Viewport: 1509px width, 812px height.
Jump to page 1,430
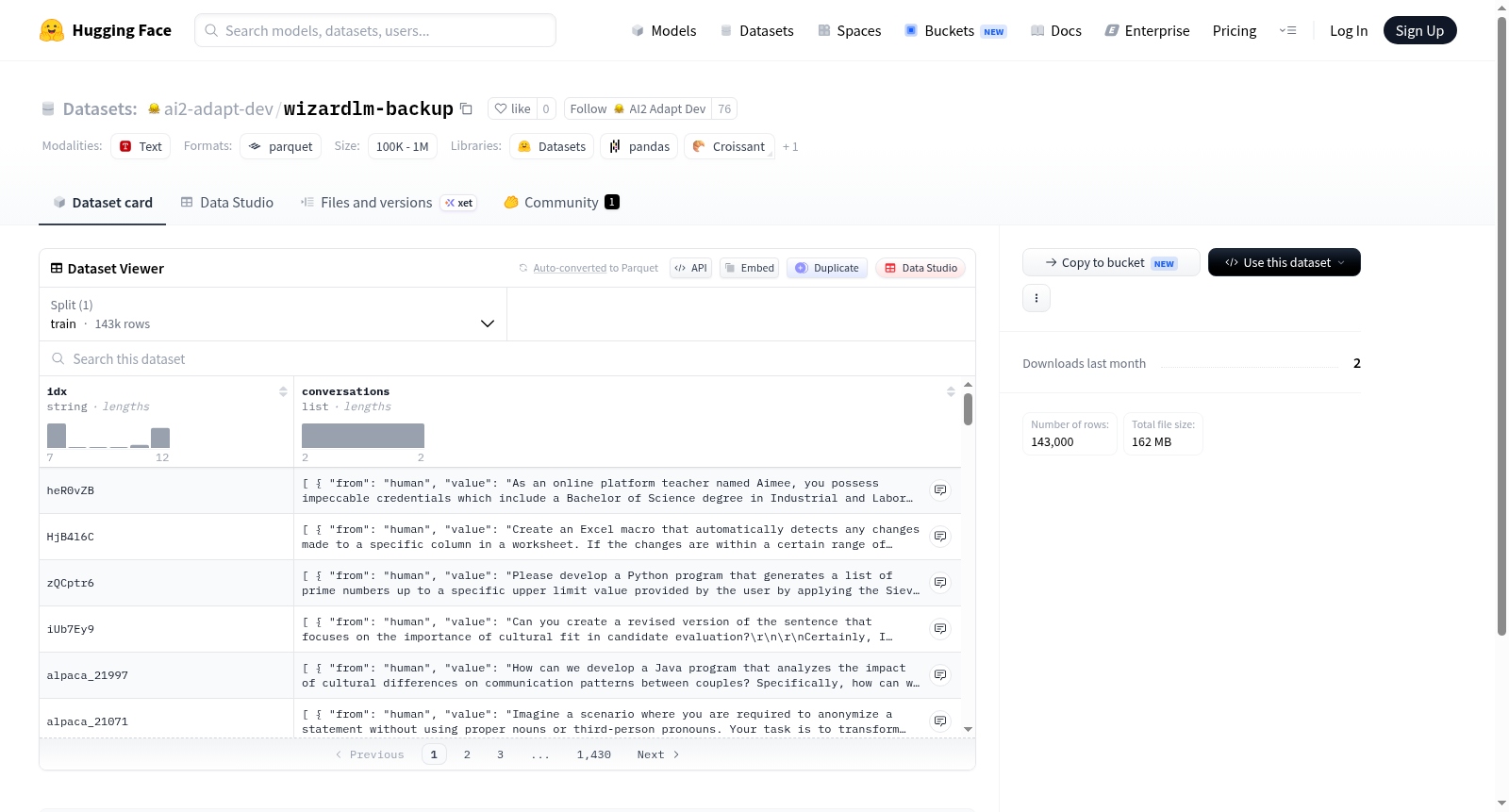pyautogui.click(x=594, y=754)
